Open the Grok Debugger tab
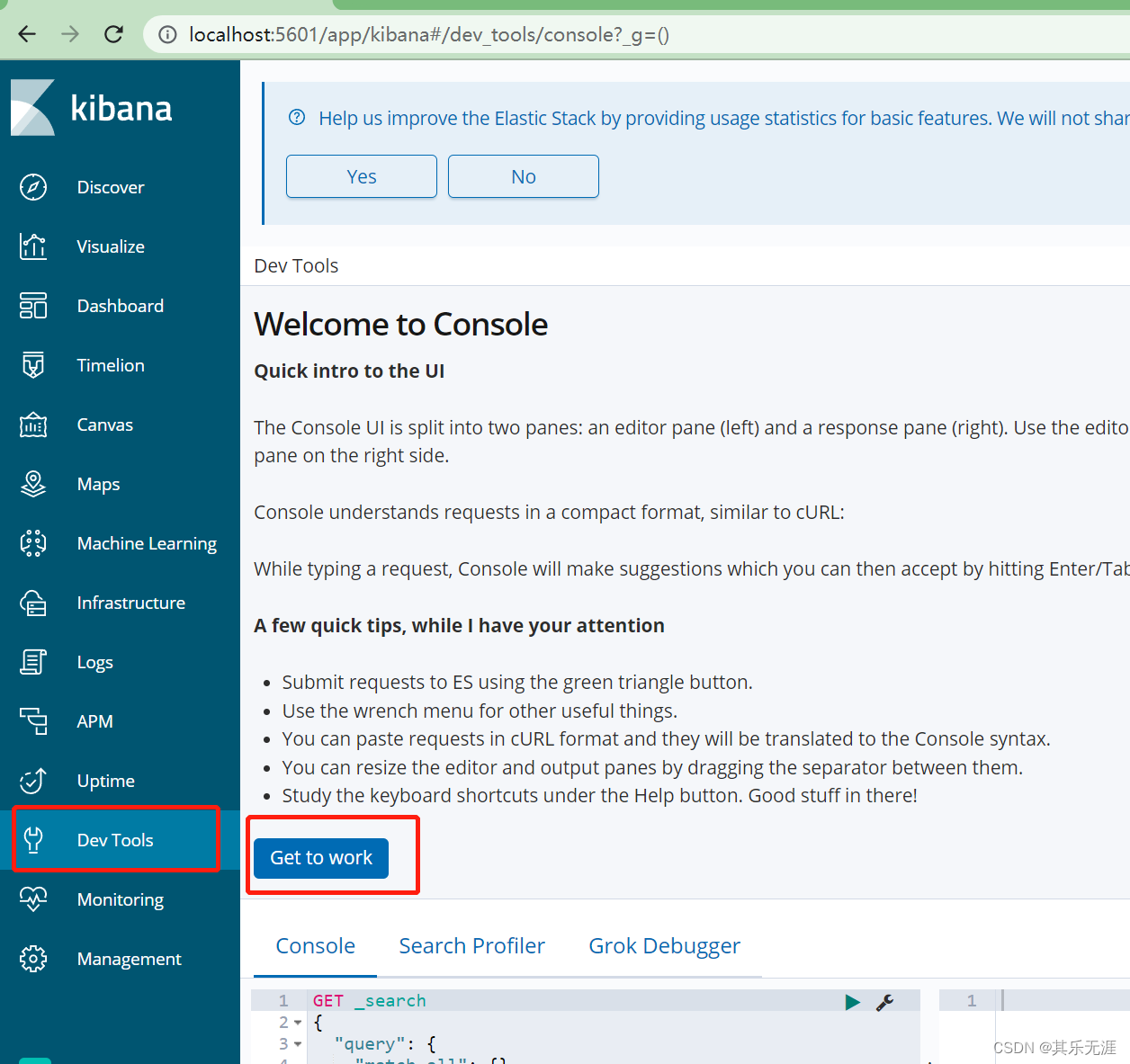The height and width of the screenshot is (1064, 1130). coord(664,945)
